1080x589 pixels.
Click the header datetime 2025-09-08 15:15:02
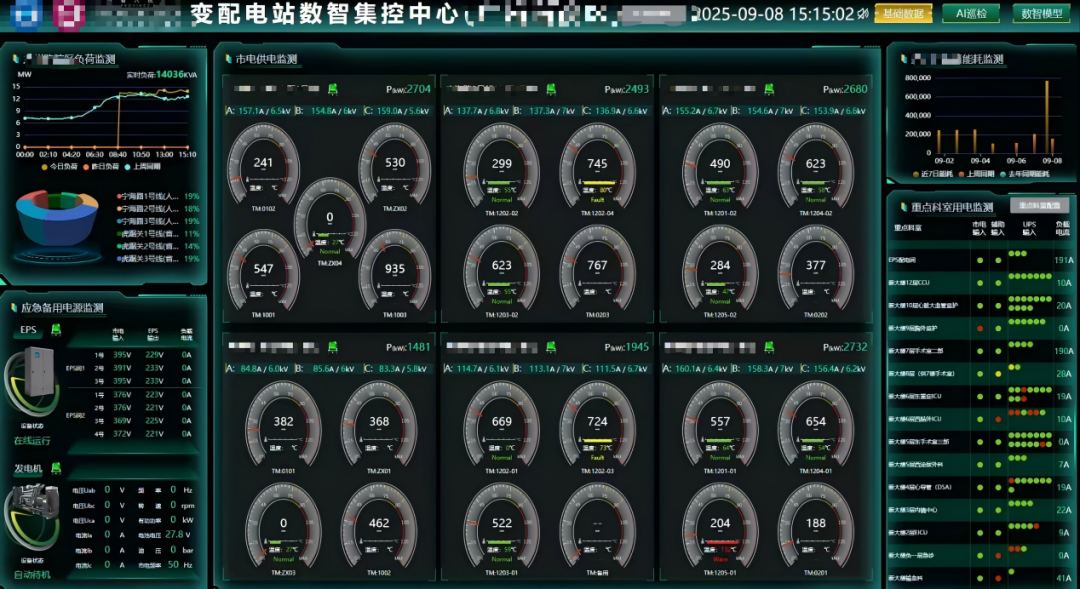pos(775,14)
